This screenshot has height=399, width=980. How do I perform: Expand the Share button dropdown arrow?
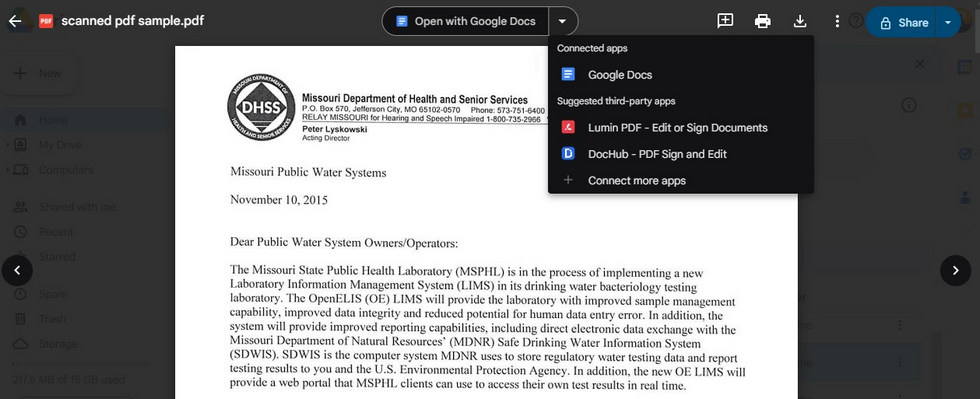click(x=948, y=23)
